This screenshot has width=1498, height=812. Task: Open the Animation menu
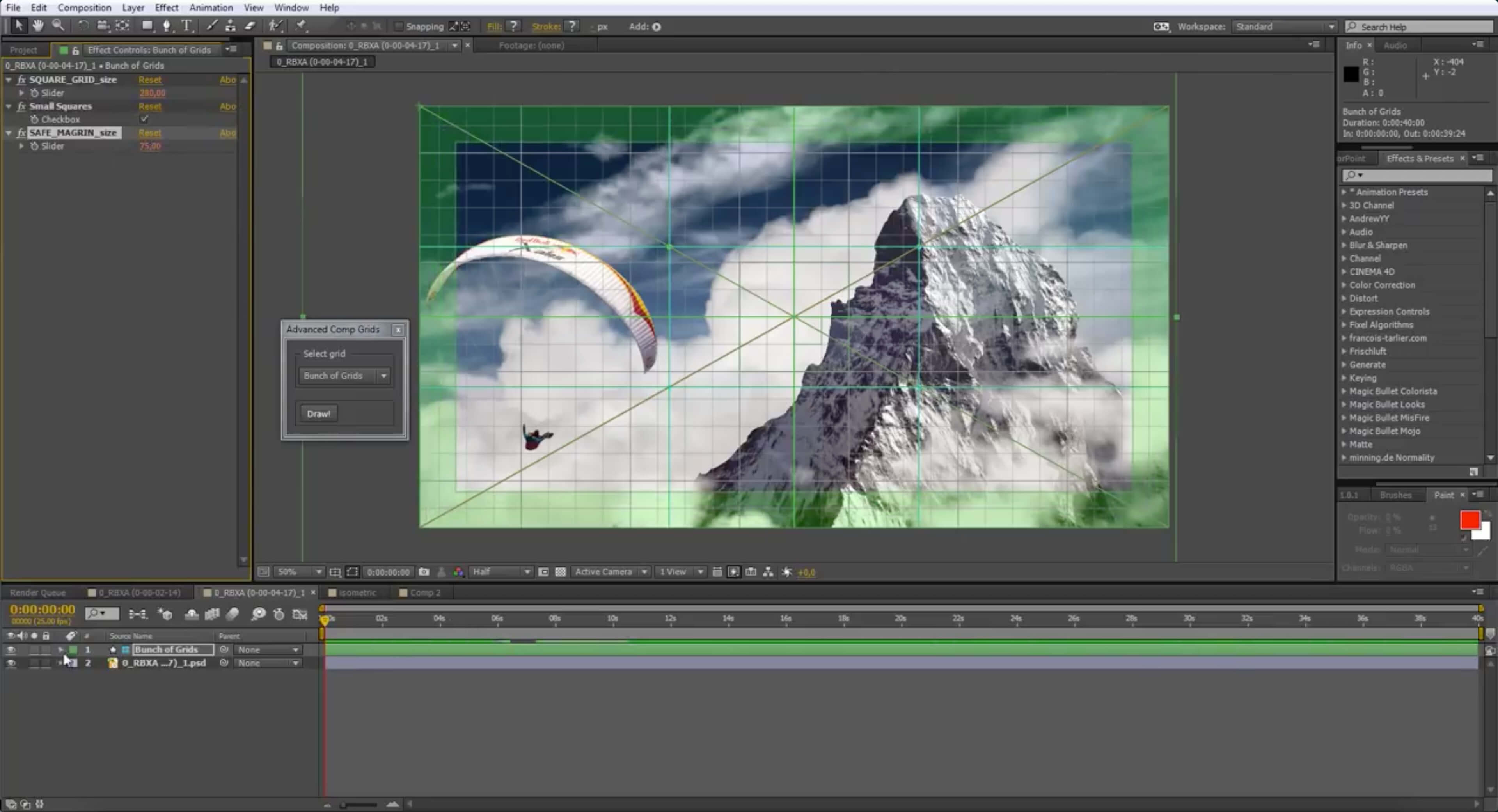tap(211, 7)
